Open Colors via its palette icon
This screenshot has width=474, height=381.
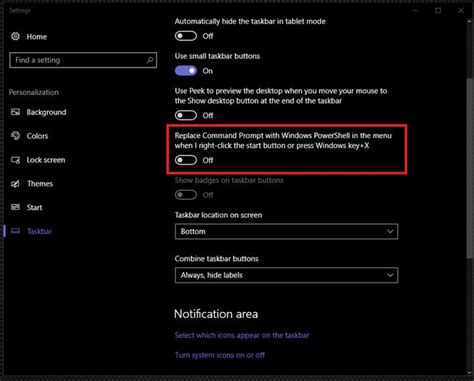tap(15, 136)
